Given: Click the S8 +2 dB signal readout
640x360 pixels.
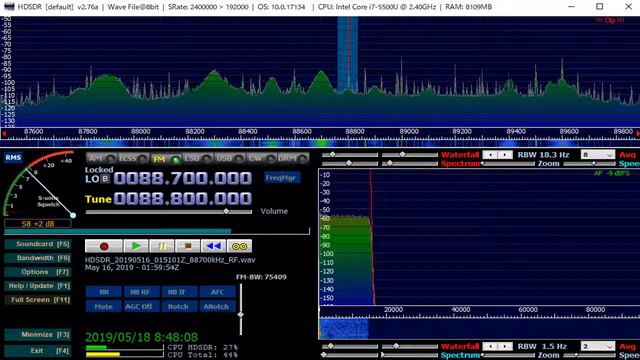Looking at the screenshot, I should [x=38, y=224].
